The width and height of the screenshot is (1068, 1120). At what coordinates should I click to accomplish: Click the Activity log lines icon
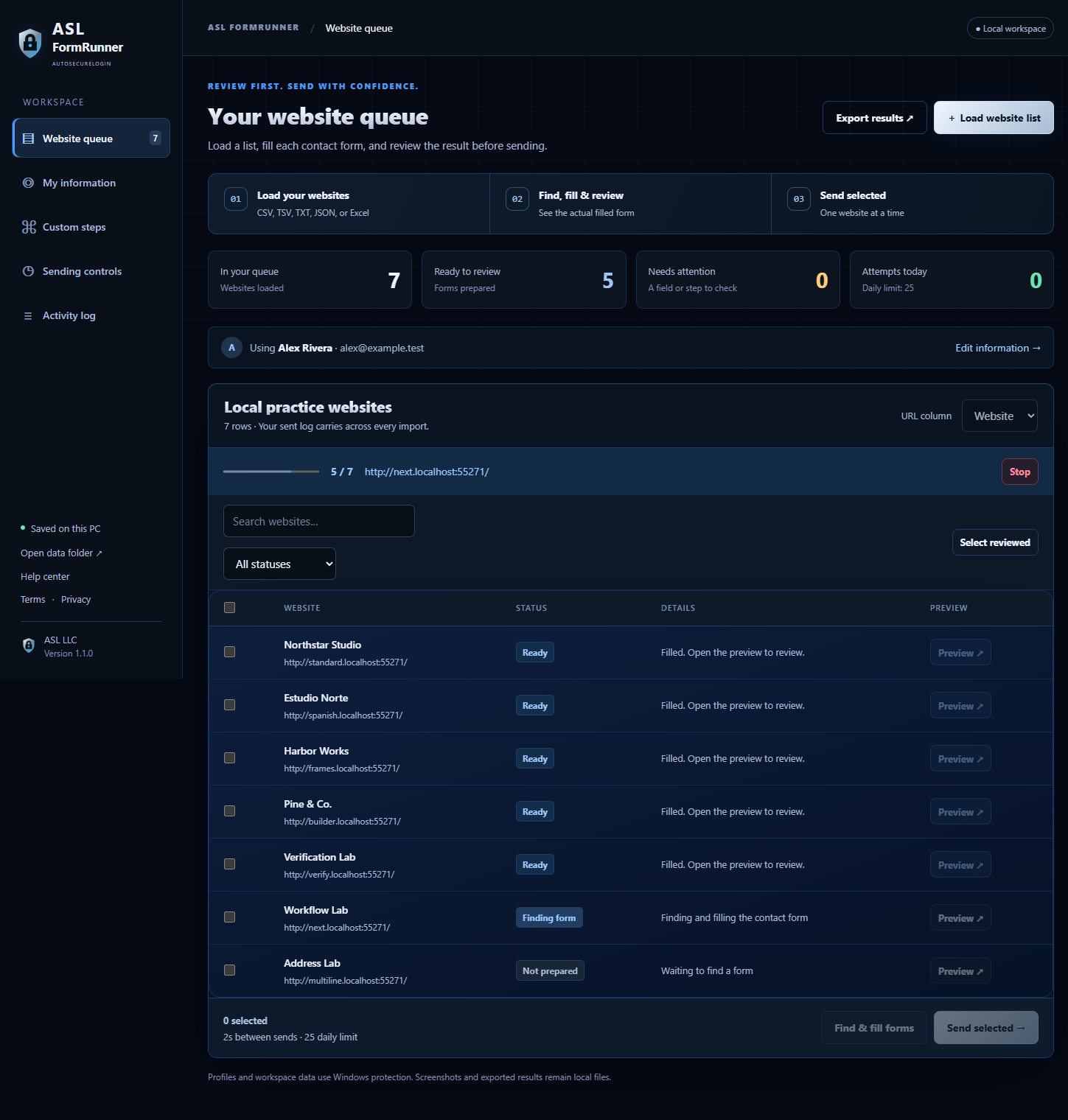click(x=28, y=315)
